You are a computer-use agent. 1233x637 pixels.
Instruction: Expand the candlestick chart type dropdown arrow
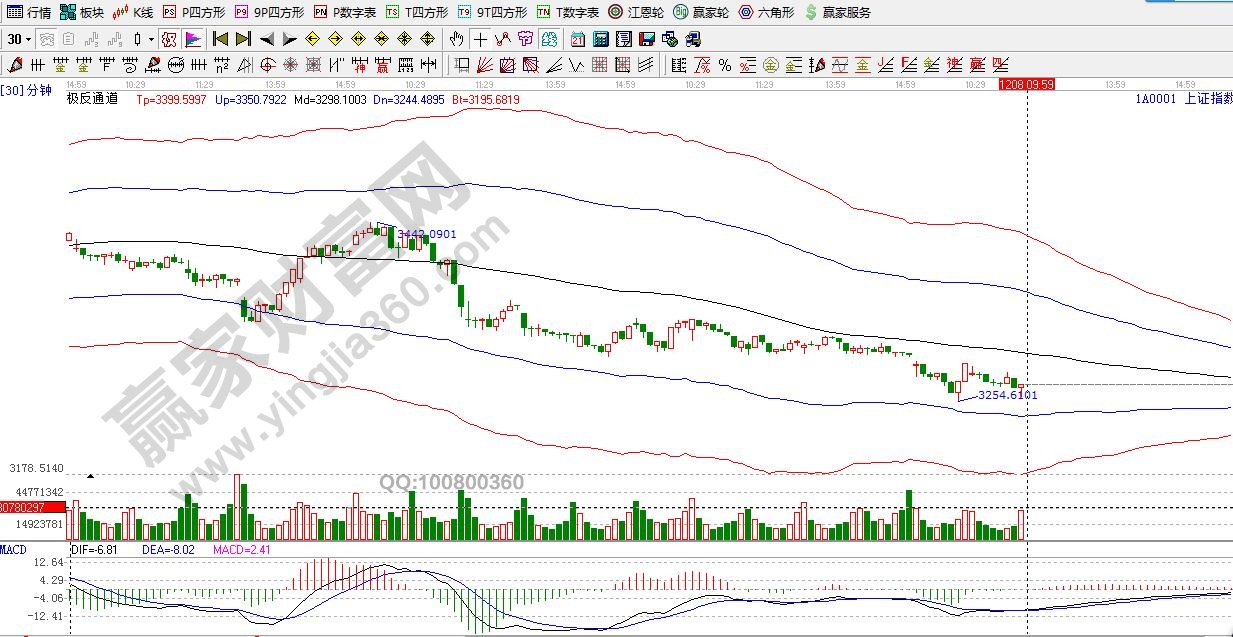[151, 39]
